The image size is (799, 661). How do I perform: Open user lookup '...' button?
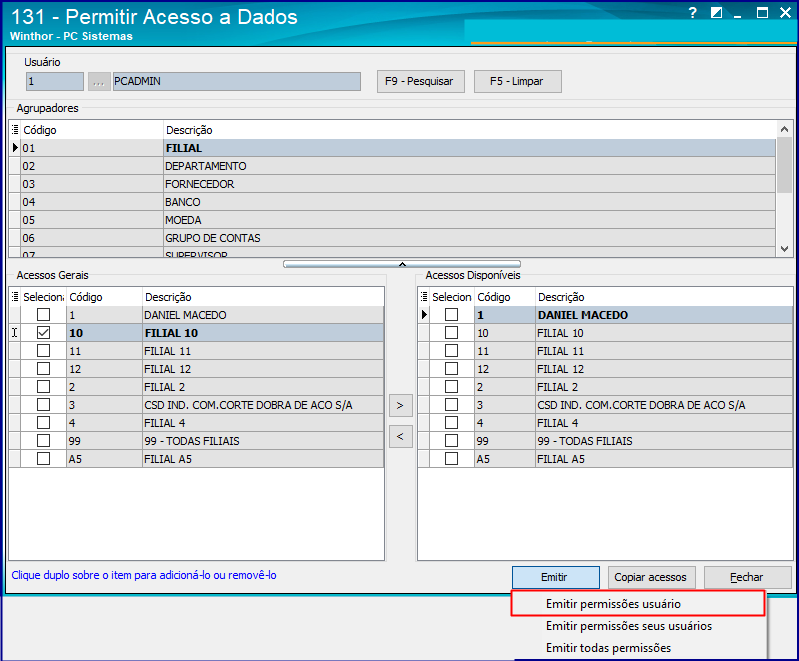point(99,82)
